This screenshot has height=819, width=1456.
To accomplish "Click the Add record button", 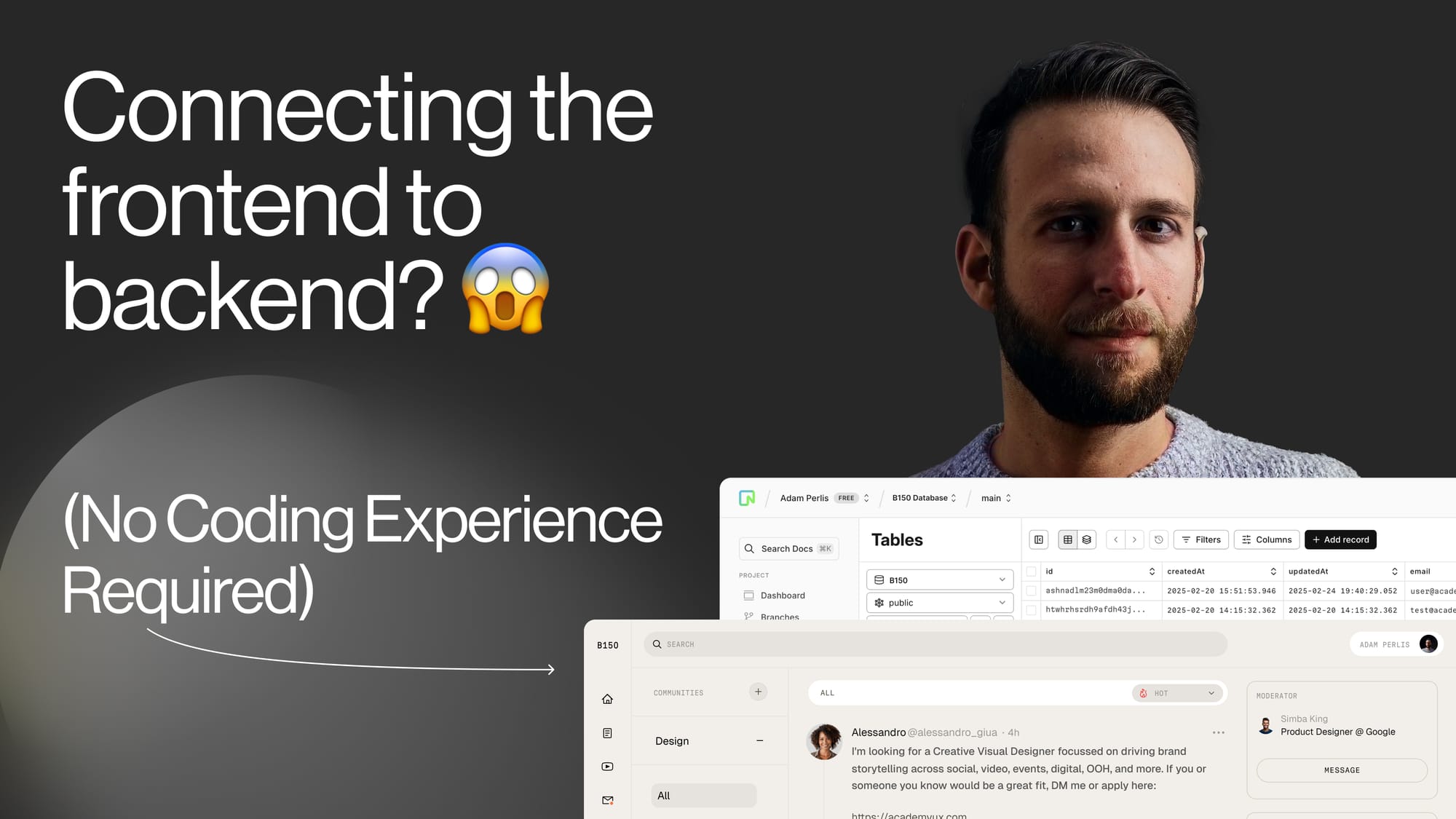I will click(x=1341, y=539).
